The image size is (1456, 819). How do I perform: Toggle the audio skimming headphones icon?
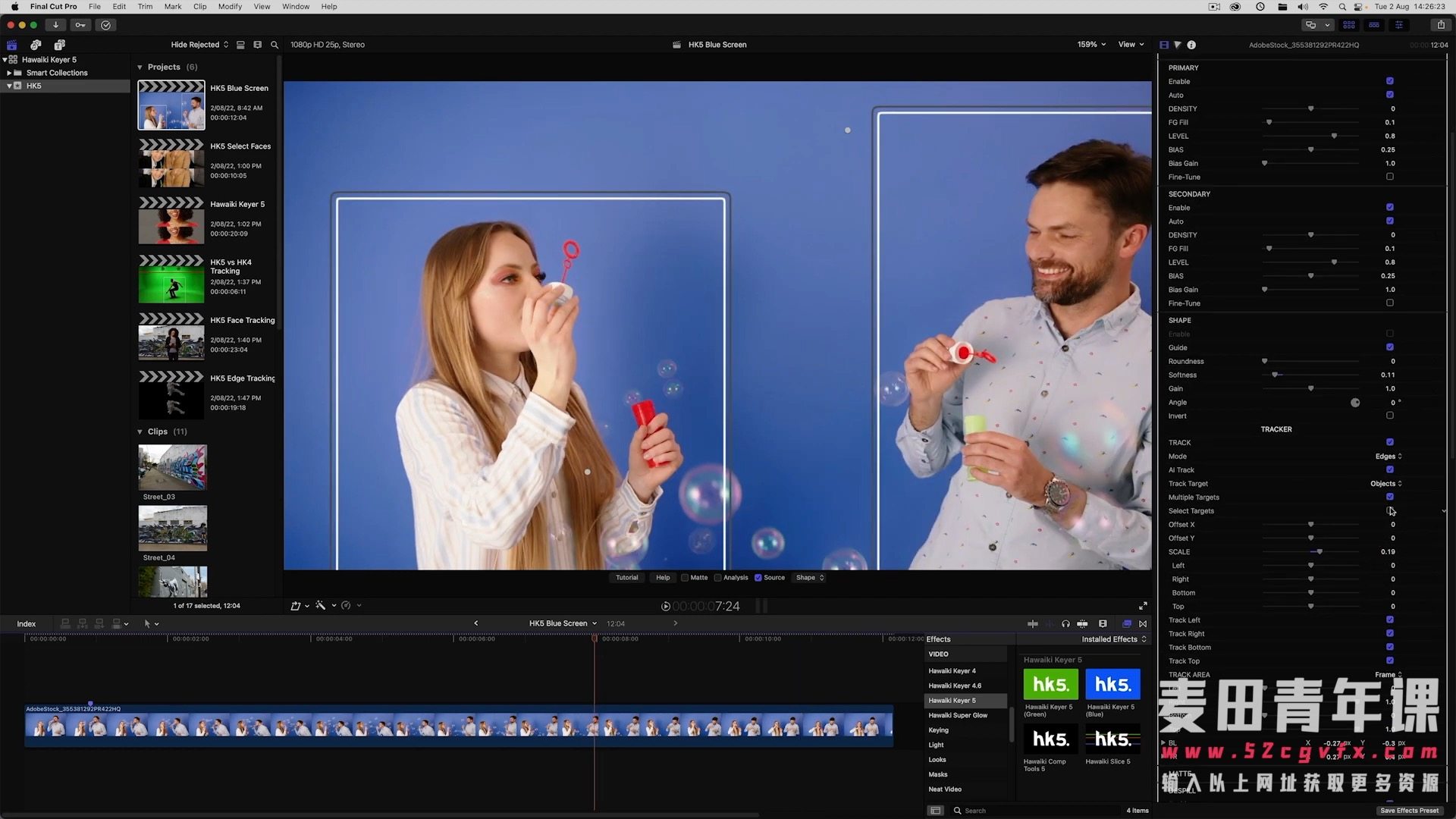1065,623
